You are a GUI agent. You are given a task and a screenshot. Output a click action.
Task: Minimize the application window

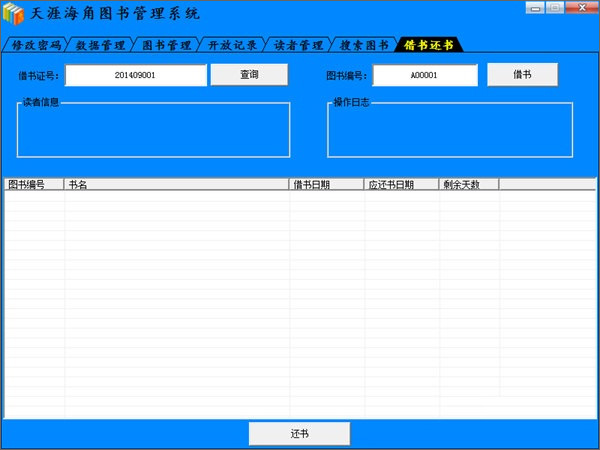click(x=535, y=8)
